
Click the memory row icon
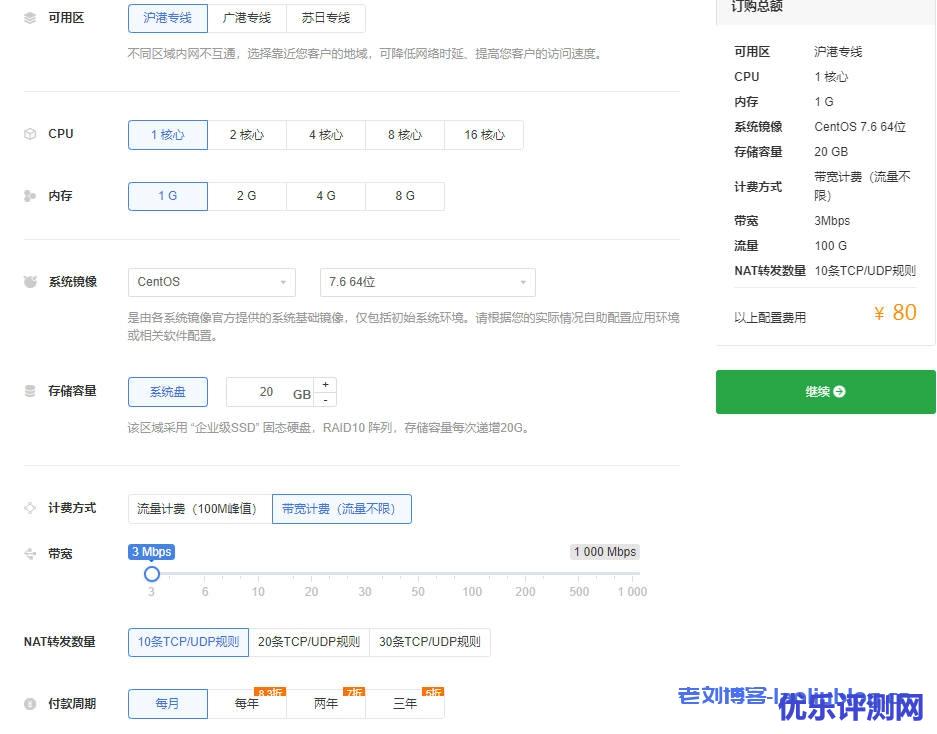click(30, 196)
